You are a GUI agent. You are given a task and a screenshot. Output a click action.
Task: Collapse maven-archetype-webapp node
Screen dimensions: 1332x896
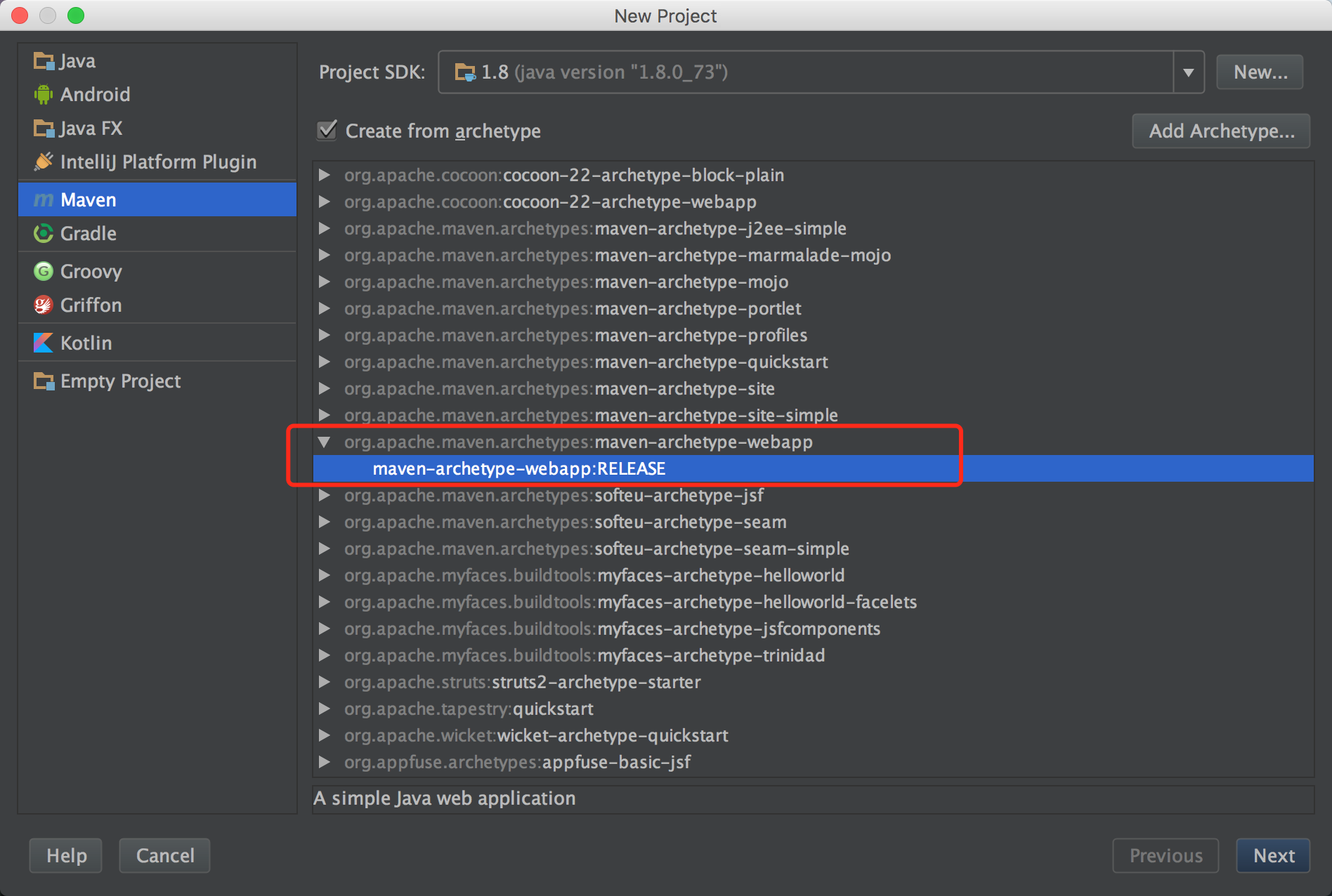324,442
